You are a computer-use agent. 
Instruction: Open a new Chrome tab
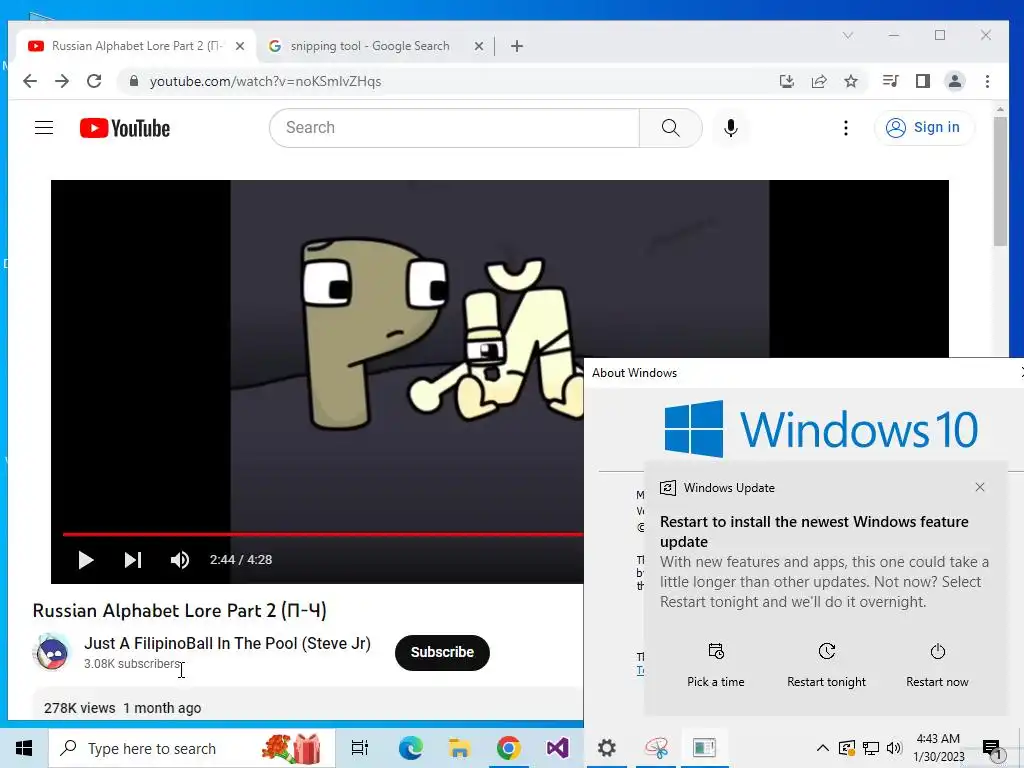(x=517, y=46)
